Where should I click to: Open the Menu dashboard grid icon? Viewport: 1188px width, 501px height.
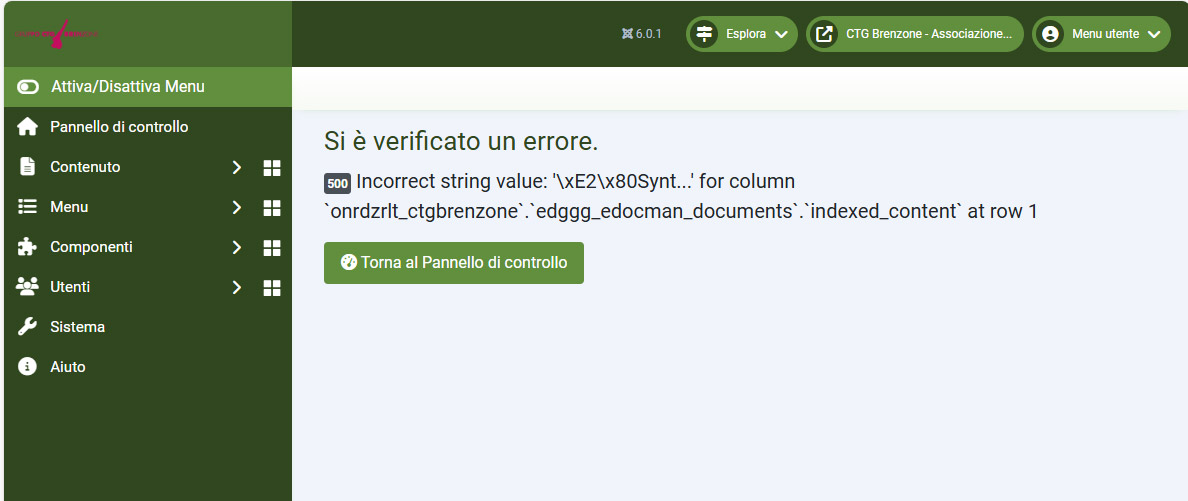[272, 207]
